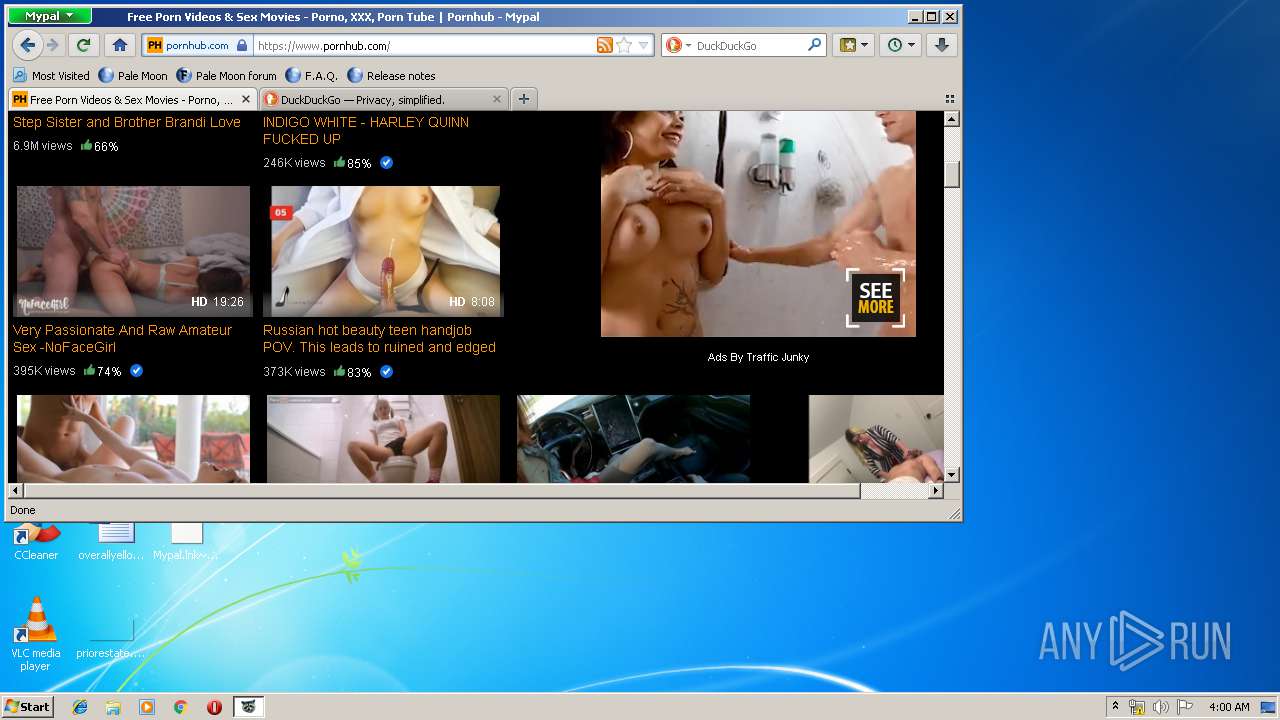Open the volume tray icon

pos(1161,707)
